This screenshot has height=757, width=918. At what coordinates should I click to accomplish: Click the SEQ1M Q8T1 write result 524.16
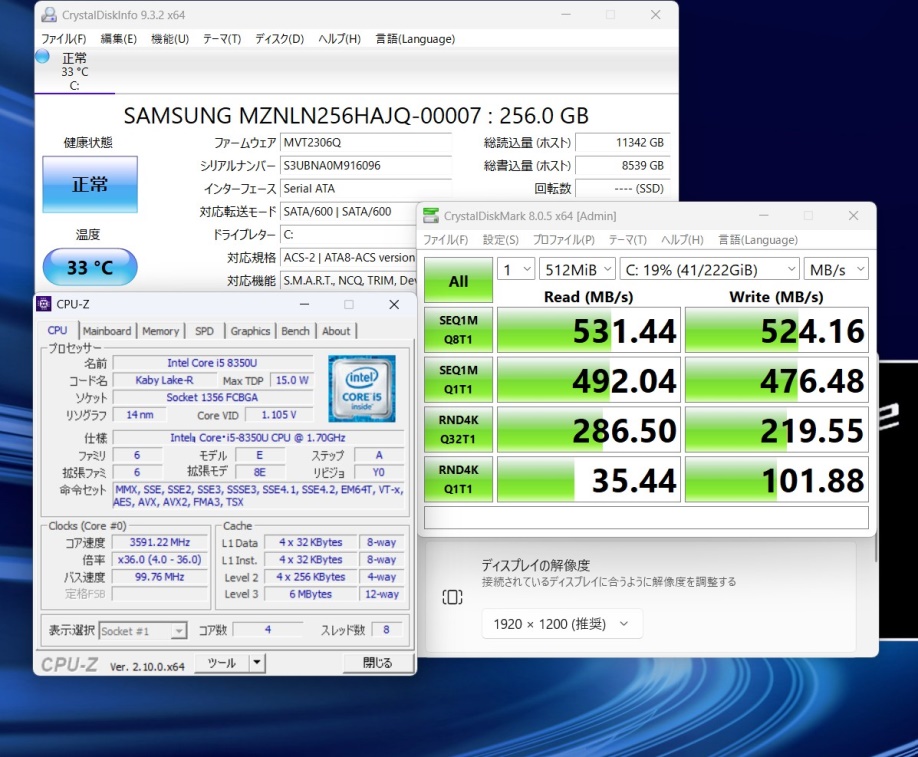pyautogui.click(x=776, y=330)
